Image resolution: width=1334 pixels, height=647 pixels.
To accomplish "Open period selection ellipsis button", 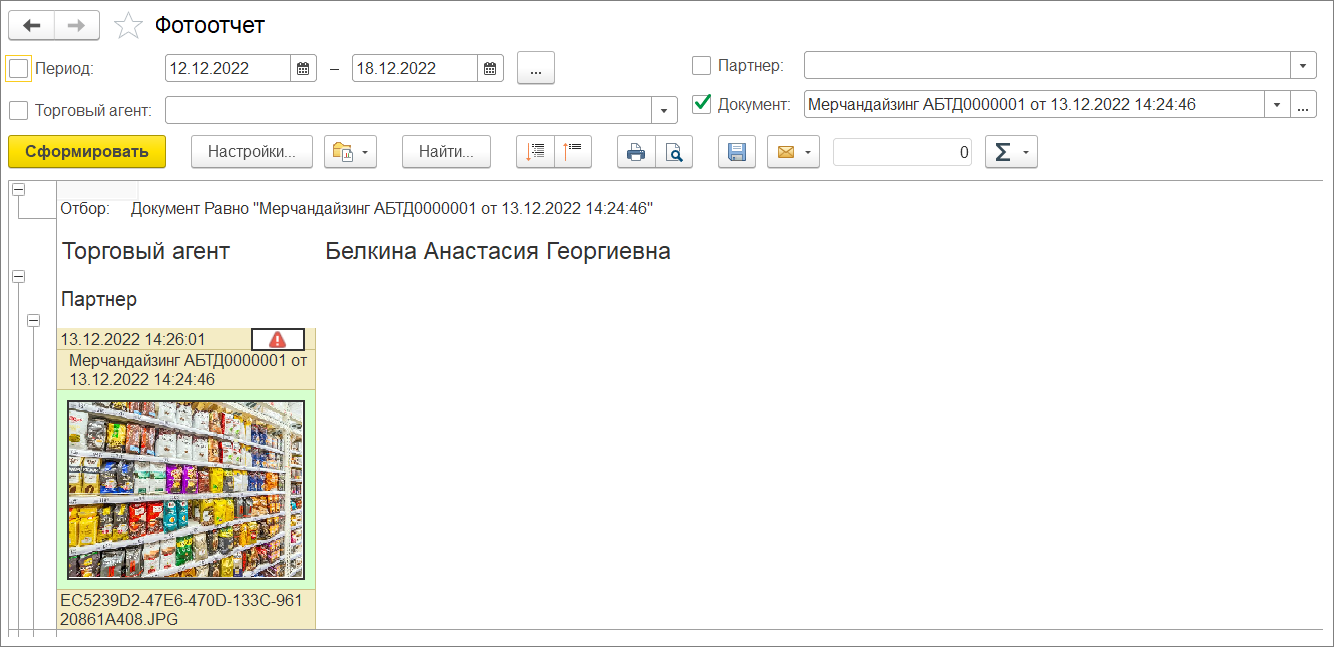I will (536, 68).
